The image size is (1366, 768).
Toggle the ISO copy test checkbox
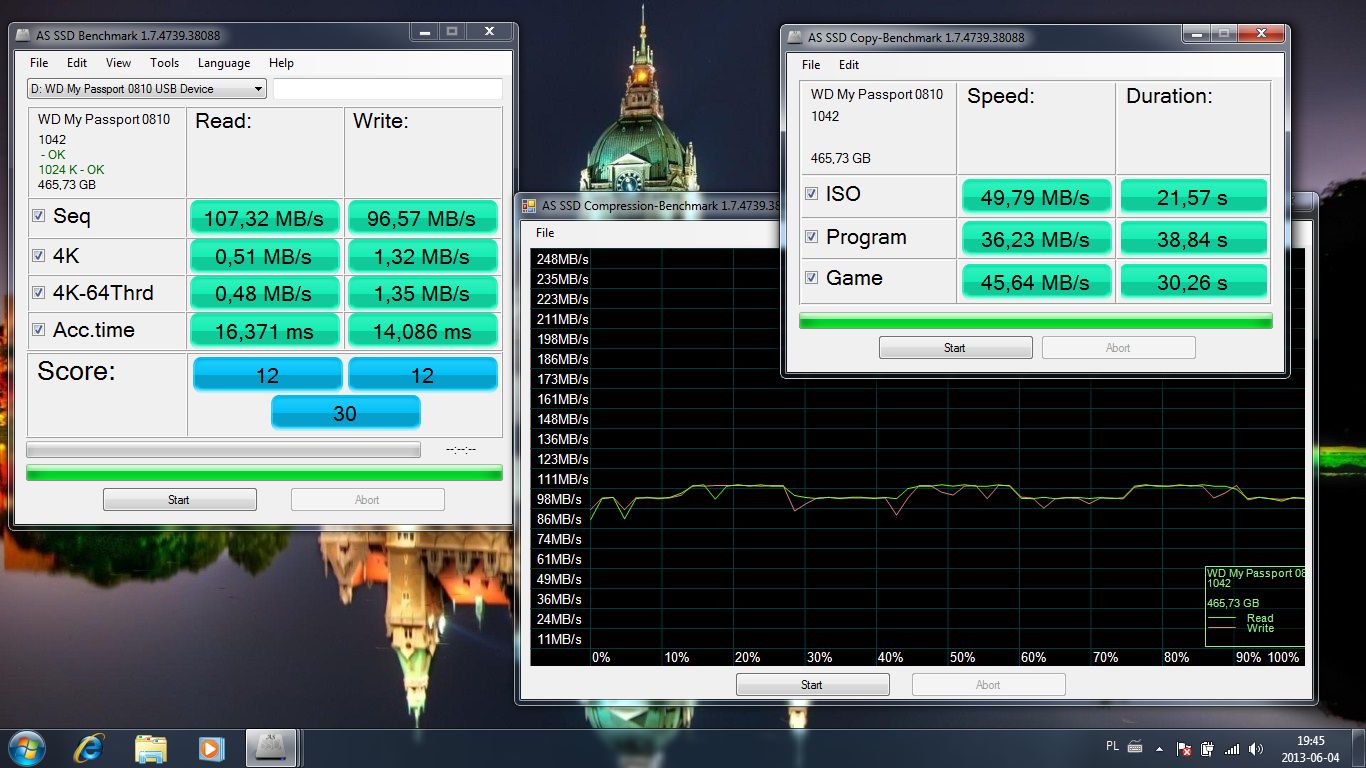pyautogui.click(x=812, y=194)
